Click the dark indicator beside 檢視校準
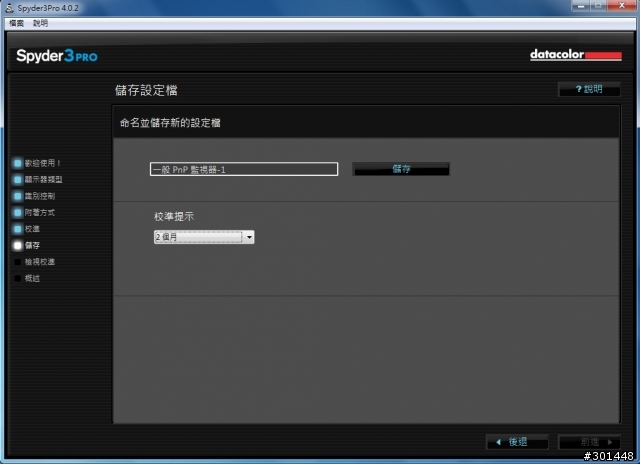 point(18,262)
